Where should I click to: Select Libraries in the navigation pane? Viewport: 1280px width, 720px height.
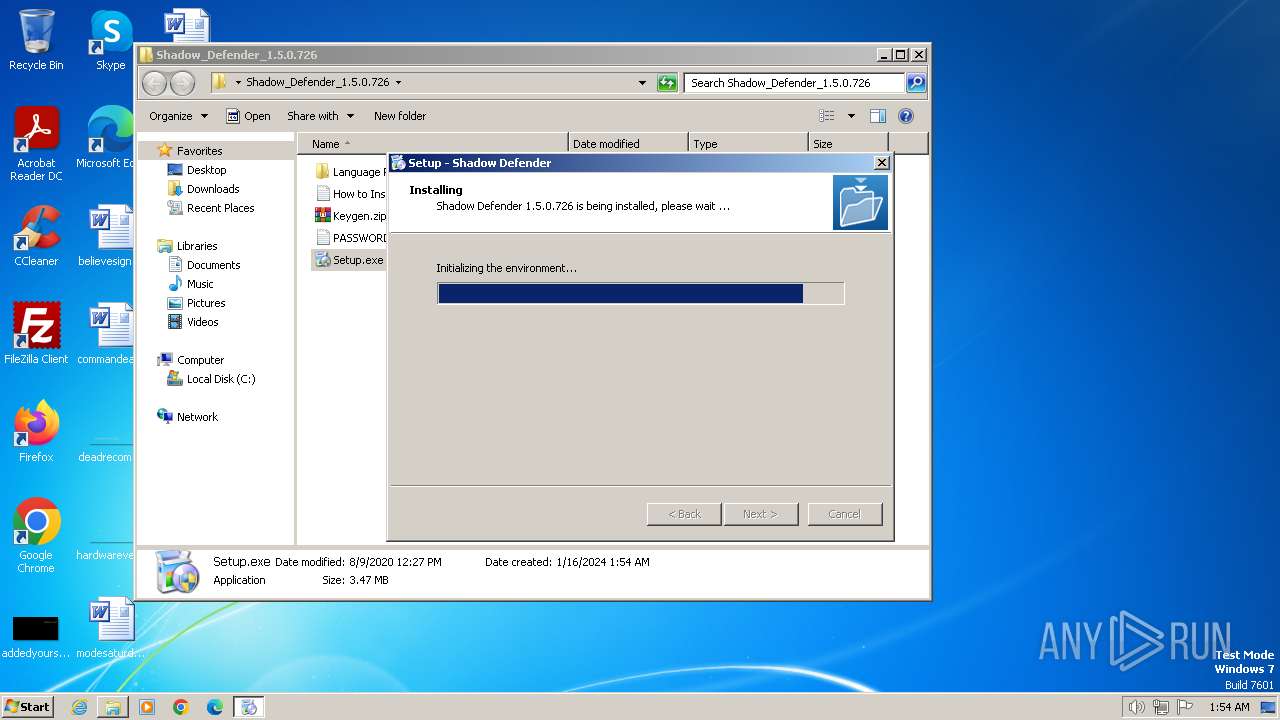[197, 246]
